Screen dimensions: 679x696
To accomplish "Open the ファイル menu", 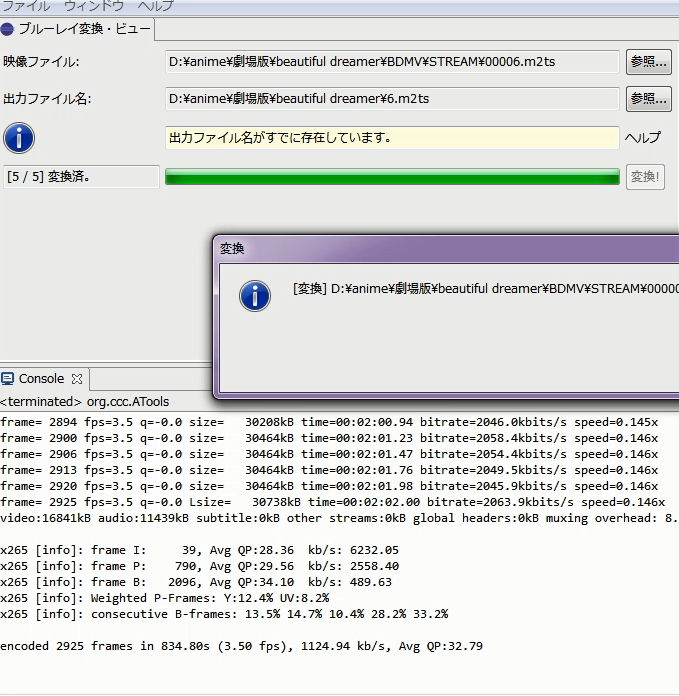I will [x=26, y=6].
